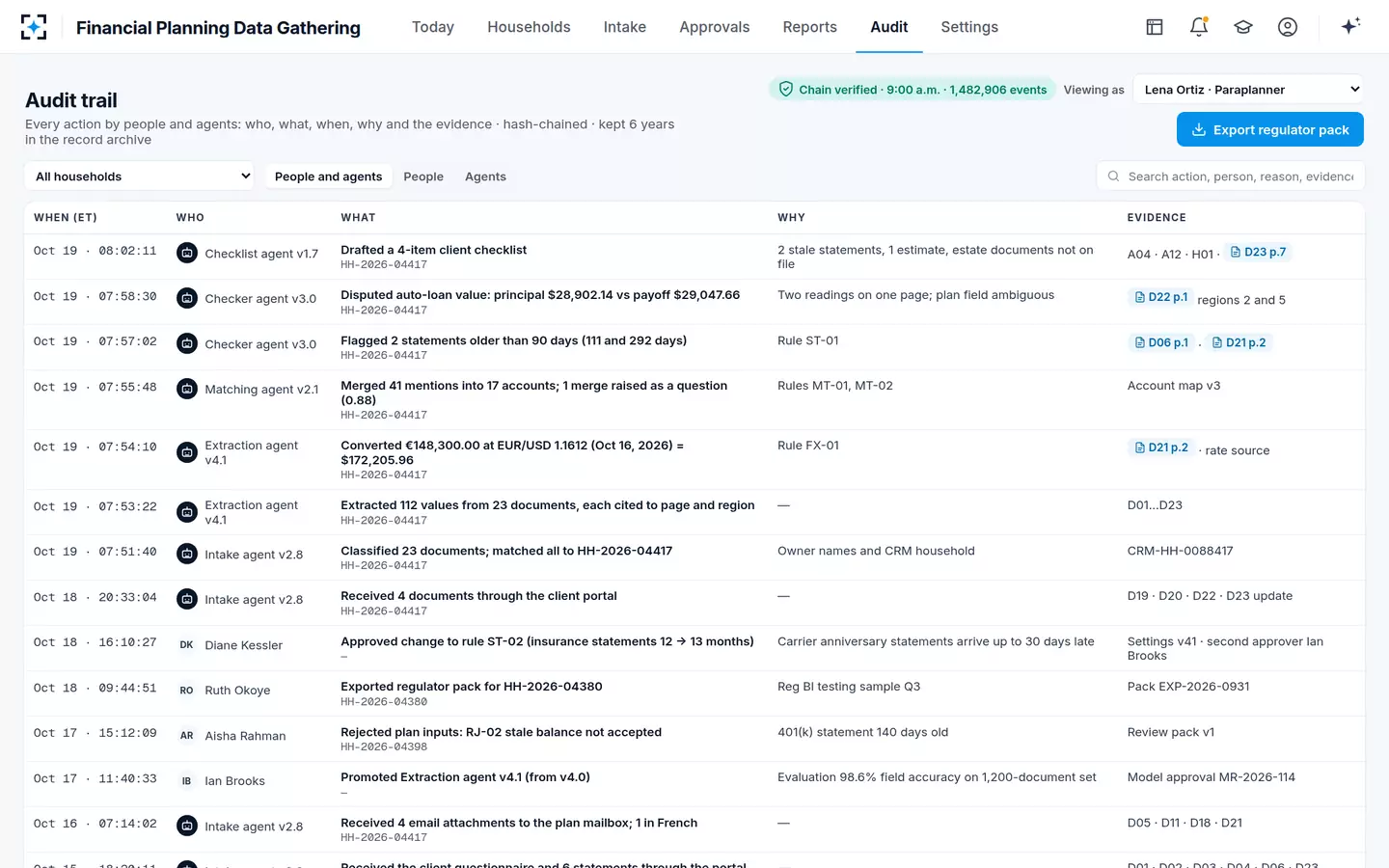Image resolution: width=1389 pixels, height=868 pixels.
Task: Click the audit trail search field
Action: (1231, 176)
